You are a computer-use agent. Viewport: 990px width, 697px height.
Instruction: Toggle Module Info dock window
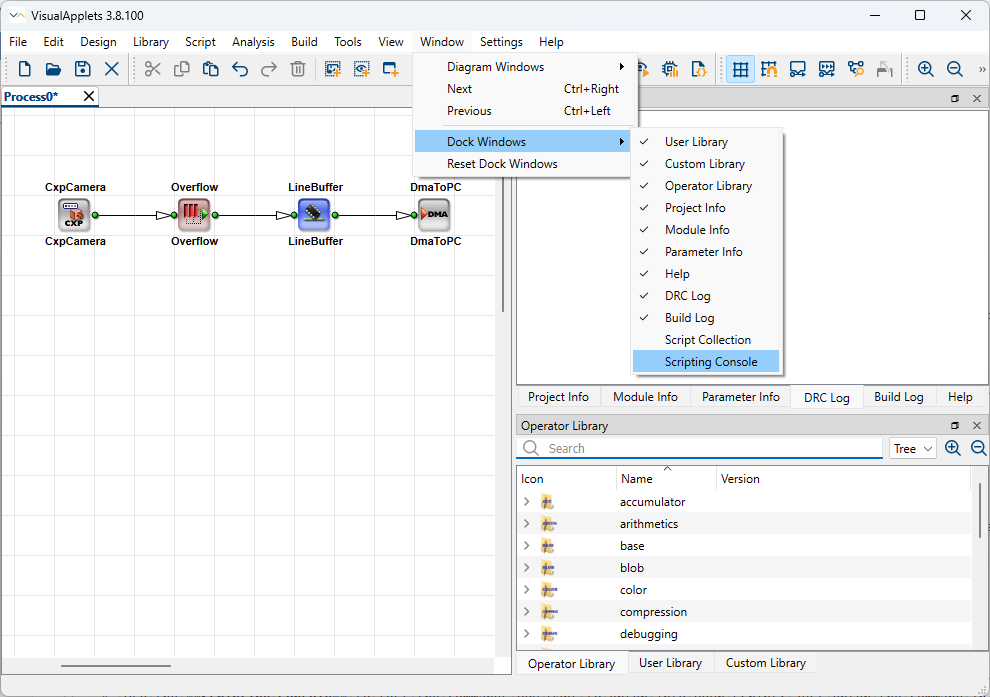[706, 230]
